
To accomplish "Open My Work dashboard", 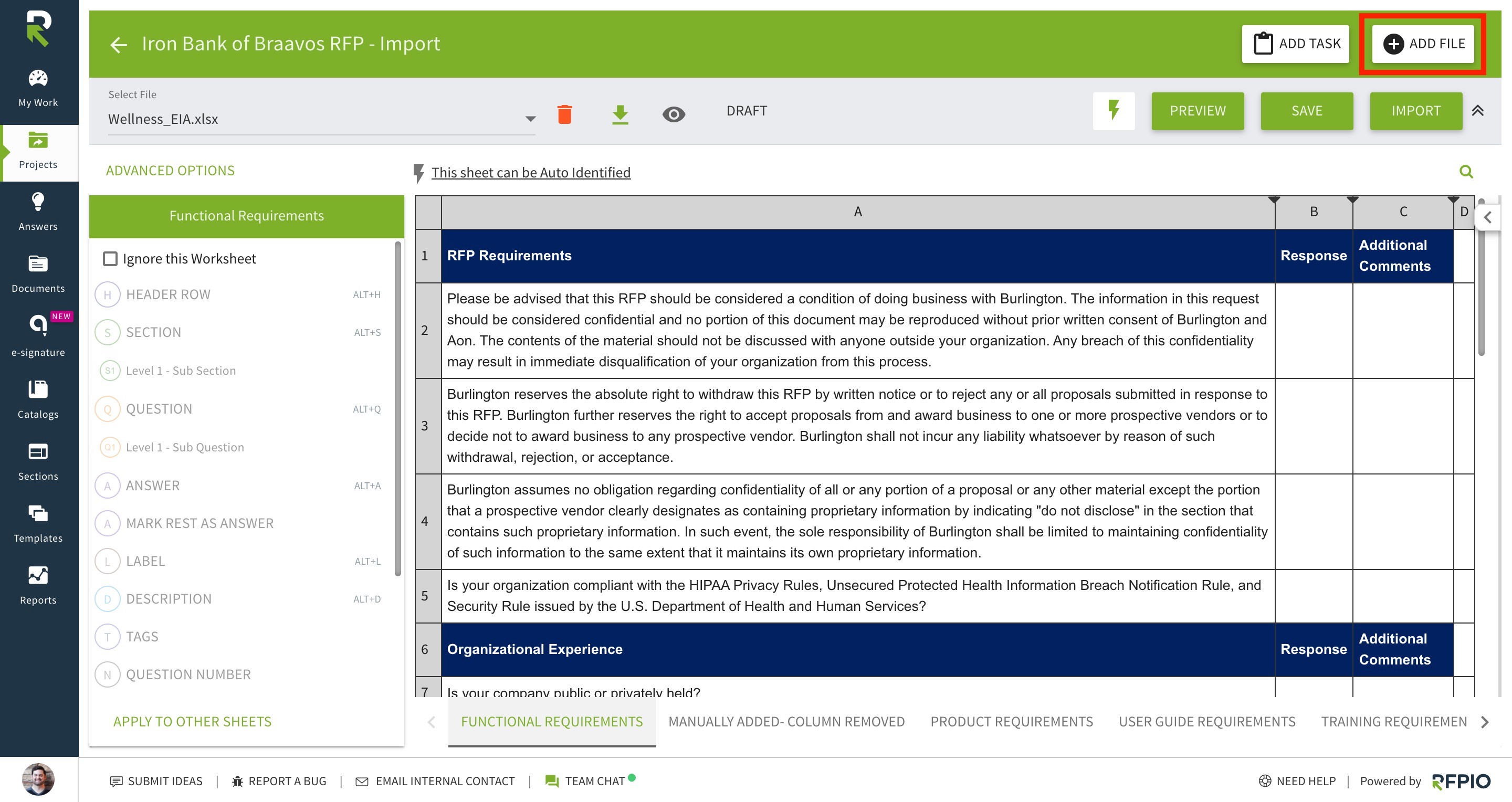I will (38, 89).
